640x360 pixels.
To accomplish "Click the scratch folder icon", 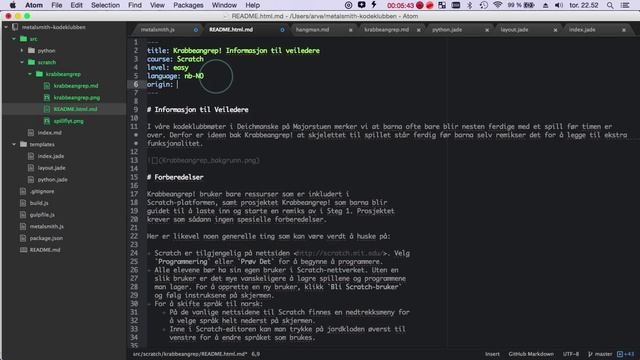I will point(31,62).
